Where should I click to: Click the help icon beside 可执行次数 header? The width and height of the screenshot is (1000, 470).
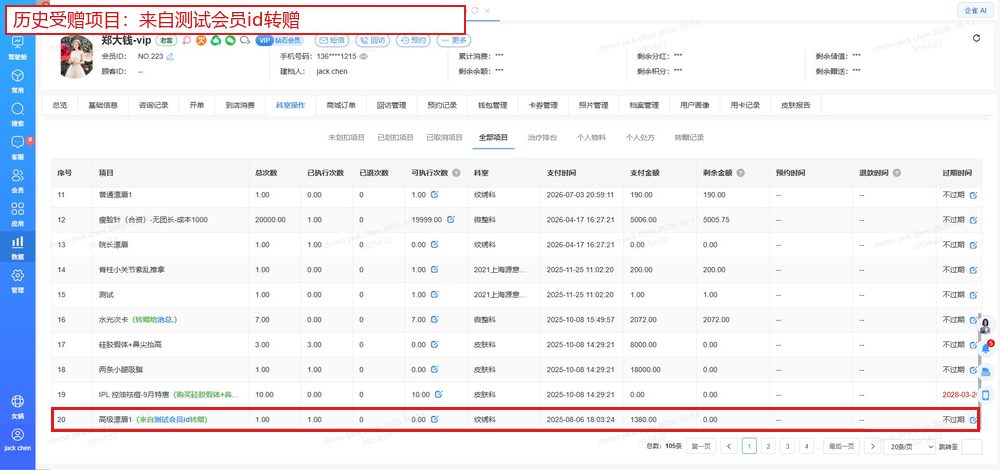pos(455,173)
